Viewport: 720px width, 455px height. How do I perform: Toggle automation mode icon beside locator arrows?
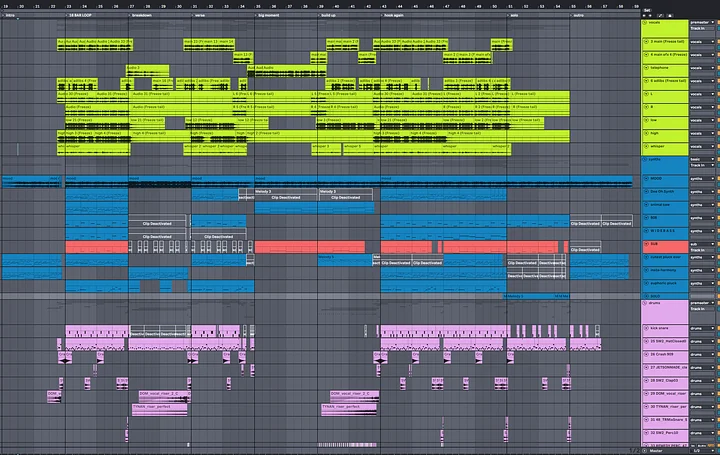coord(661,16)
